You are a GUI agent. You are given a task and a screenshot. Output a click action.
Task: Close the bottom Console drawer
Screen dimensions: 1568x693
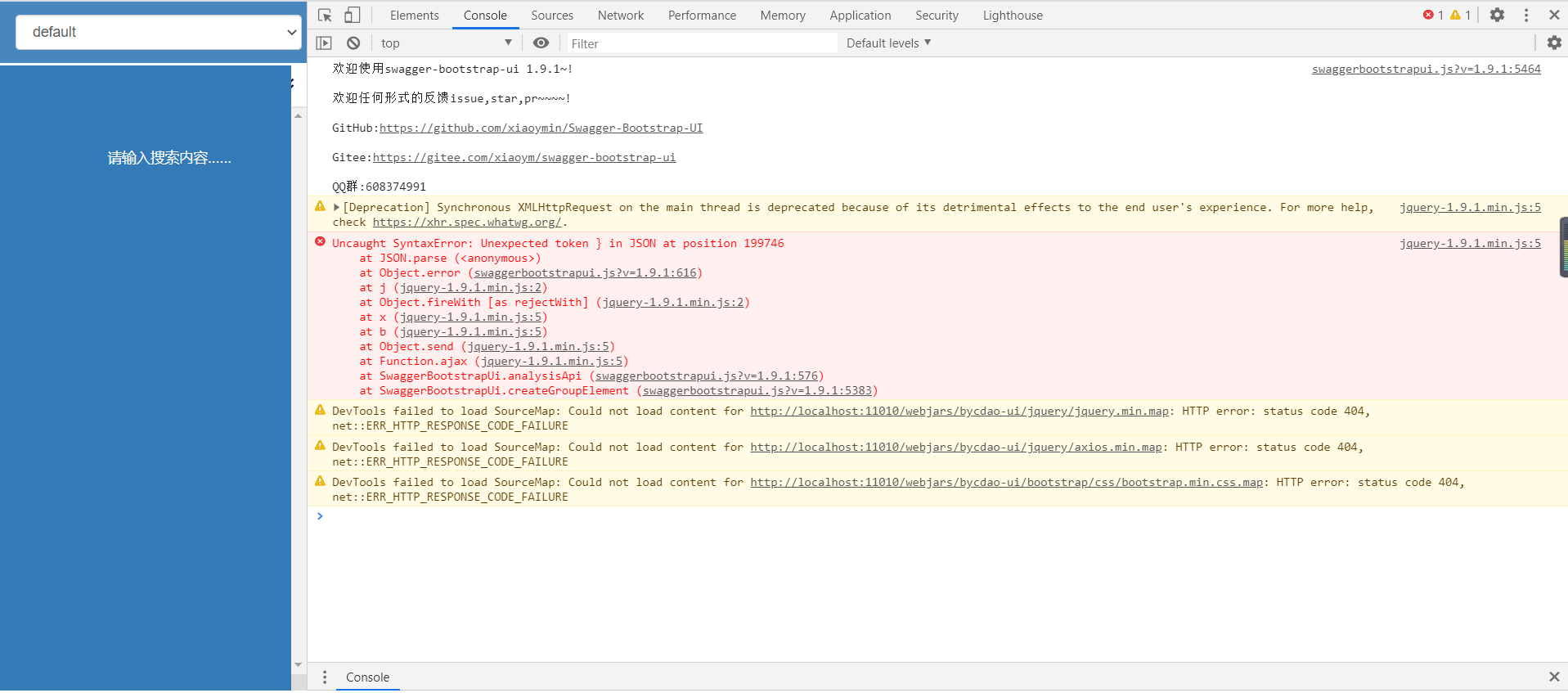(x=1554, y=677)
